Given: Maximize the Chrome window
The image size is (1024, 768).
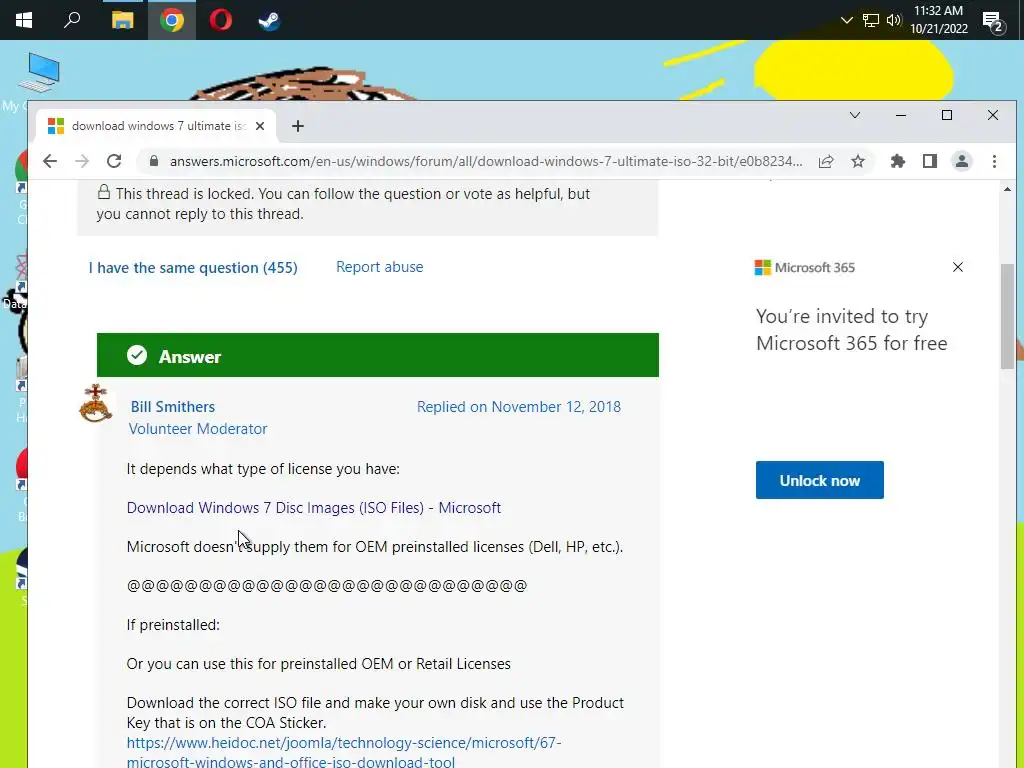Looking at the screenshot, I should coord(947,116).
